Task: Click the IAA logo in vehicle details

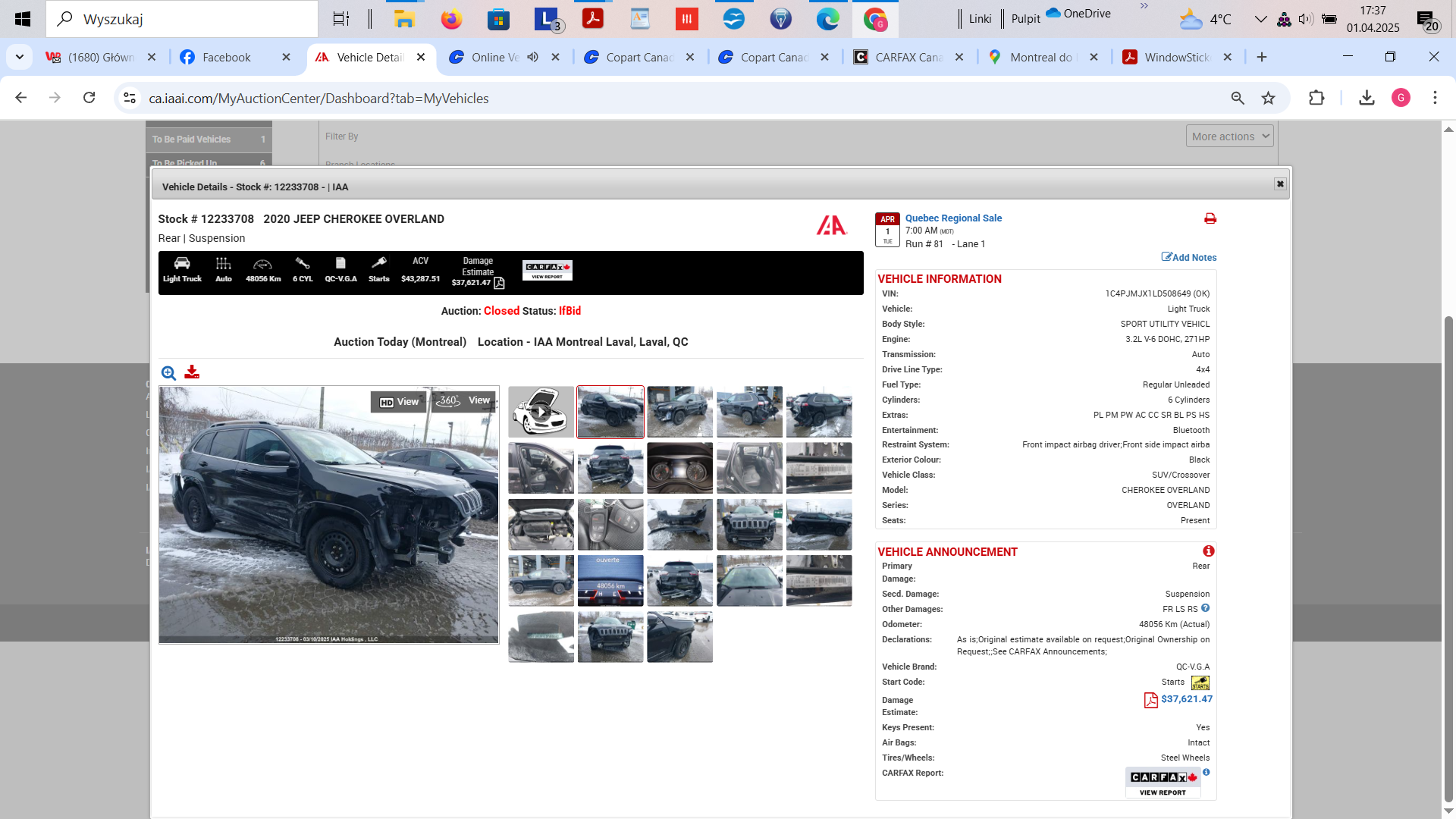Action: [x=831, y=225]
